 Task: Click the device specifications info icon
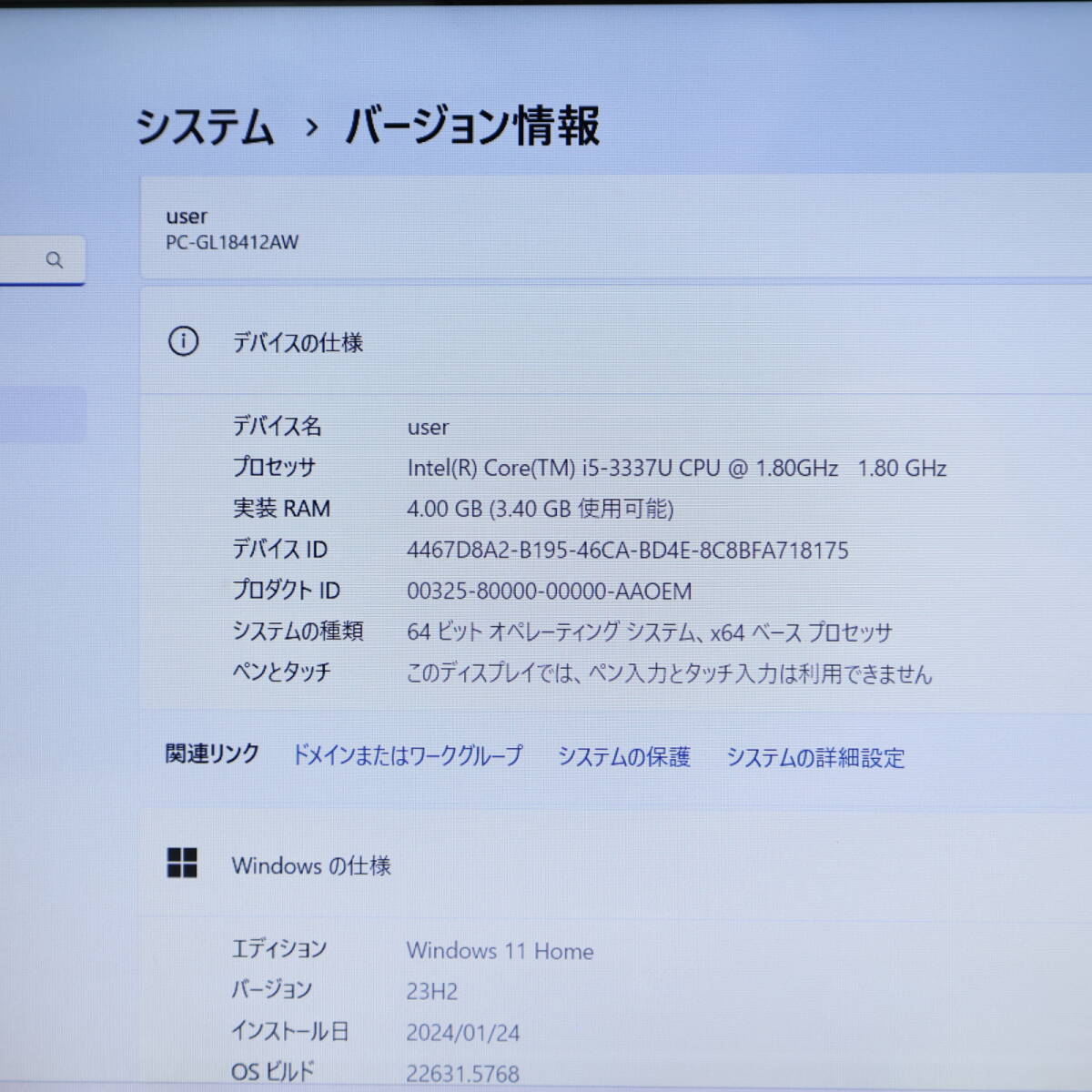(x=183, y=341)
